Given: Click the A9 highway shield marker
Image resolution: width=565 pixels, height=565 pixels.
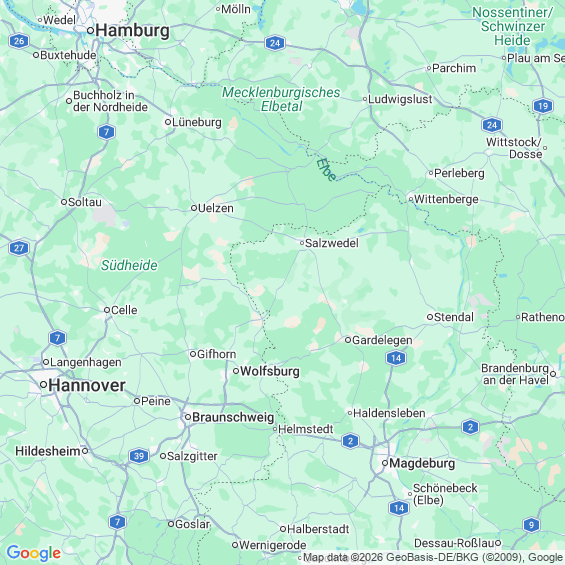Looking at the screenshot, I should 531,525.
